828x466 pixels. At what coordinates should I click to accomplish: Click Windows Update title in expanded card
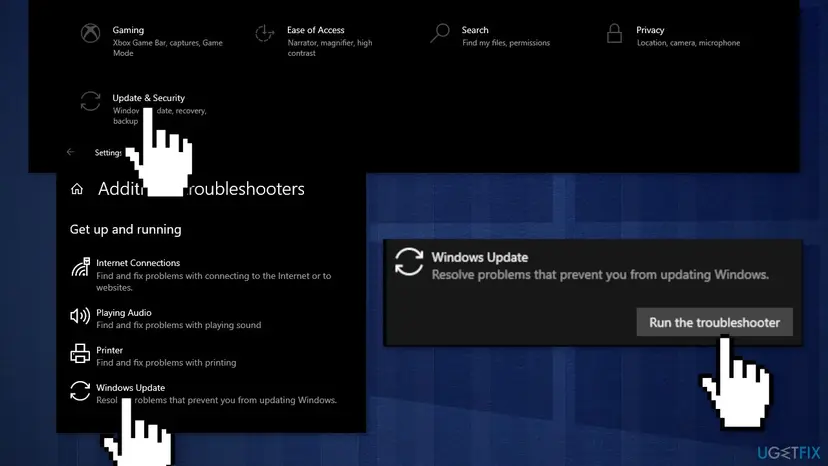pyautogui.click(x=479, y=257)
